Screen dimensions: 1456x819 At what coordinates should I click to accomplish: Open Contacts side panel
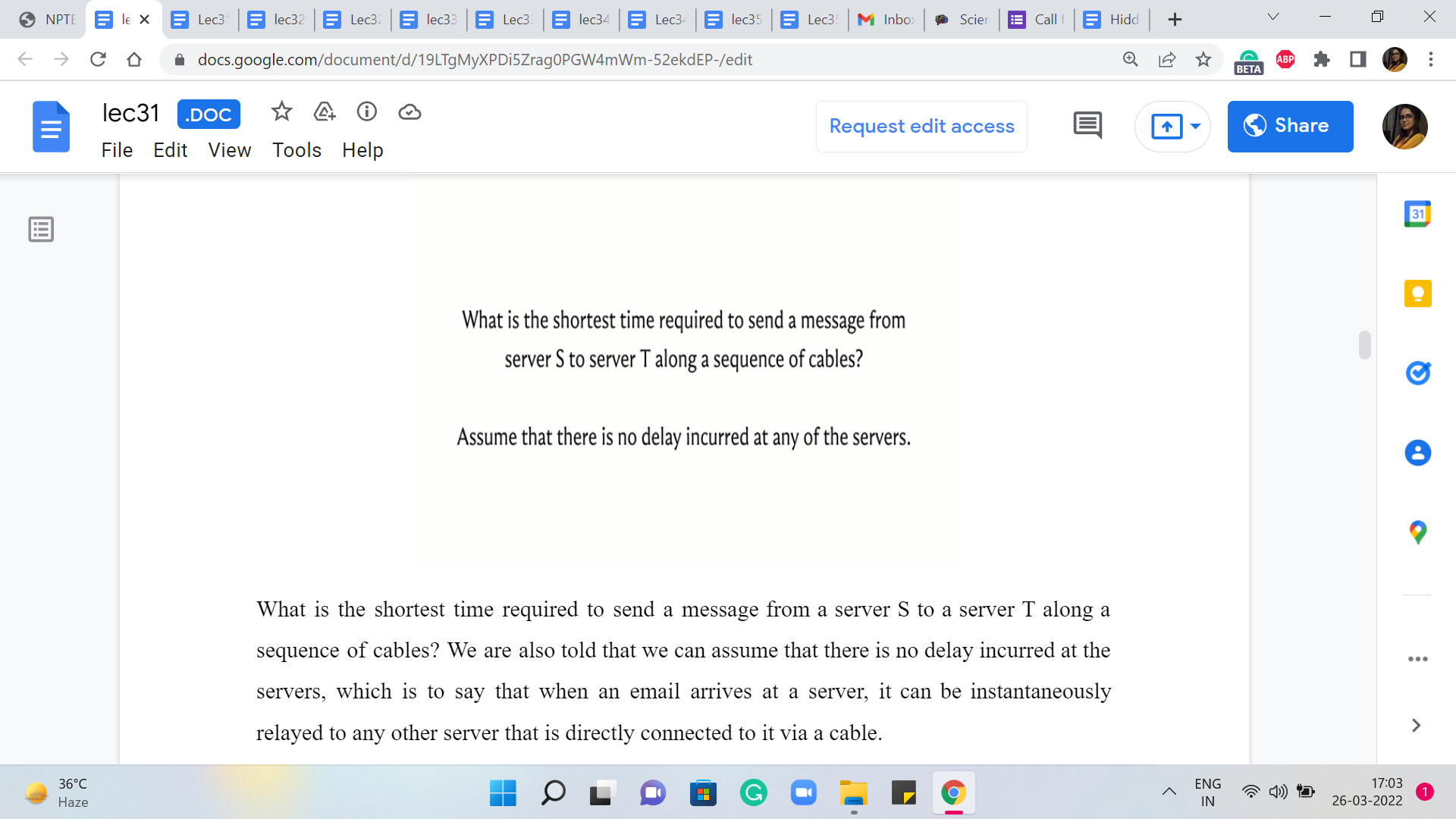click(x=1417, y=453)
